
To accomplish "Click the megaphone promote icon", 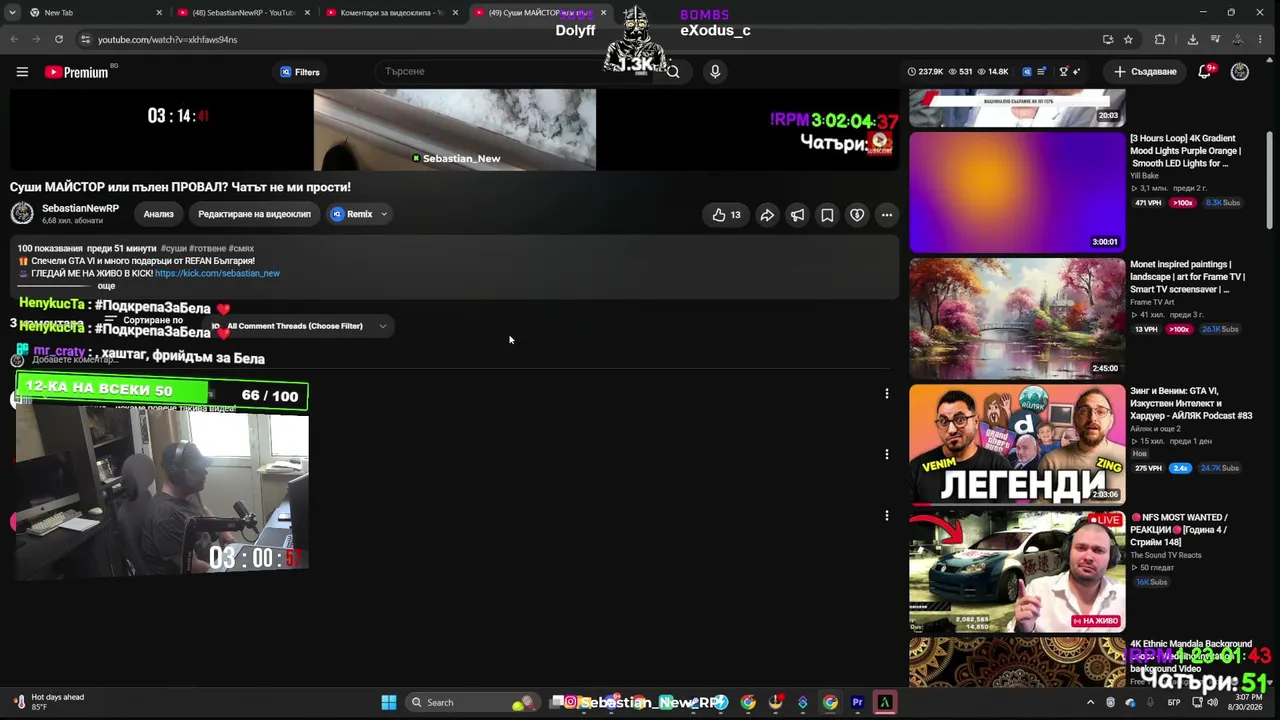I will 797,215.
